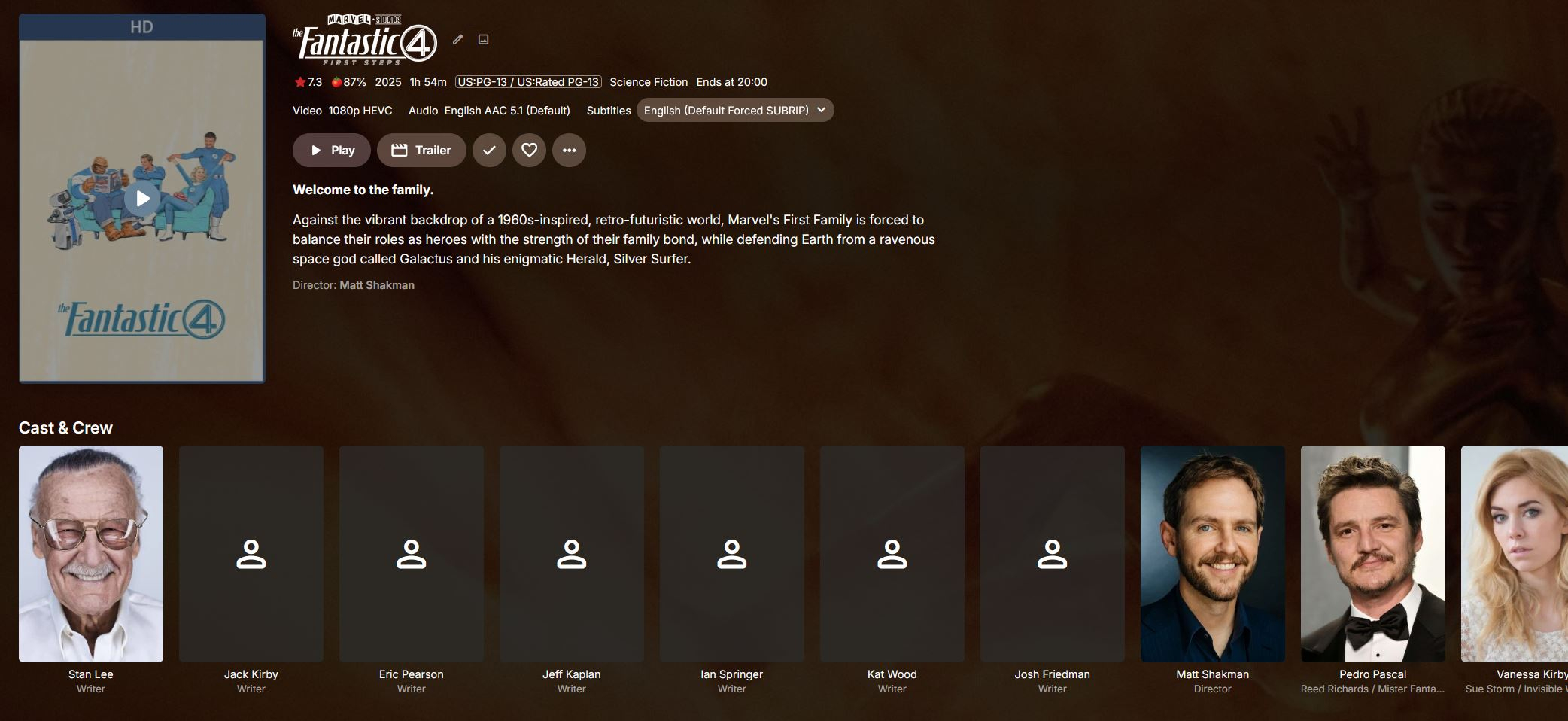Click the Jack Kirby name label
Image resolution: width=1568 pixels, height=721 pixels.
click(251, 674)
